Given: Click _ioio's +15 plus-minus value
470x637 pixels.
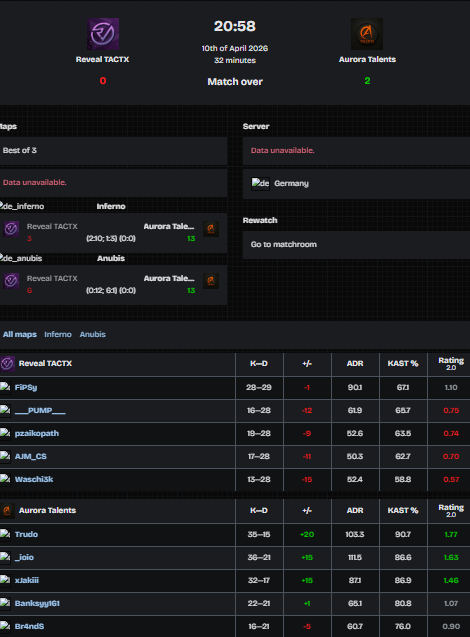Looking at the screenshot, I should (307, 557).
